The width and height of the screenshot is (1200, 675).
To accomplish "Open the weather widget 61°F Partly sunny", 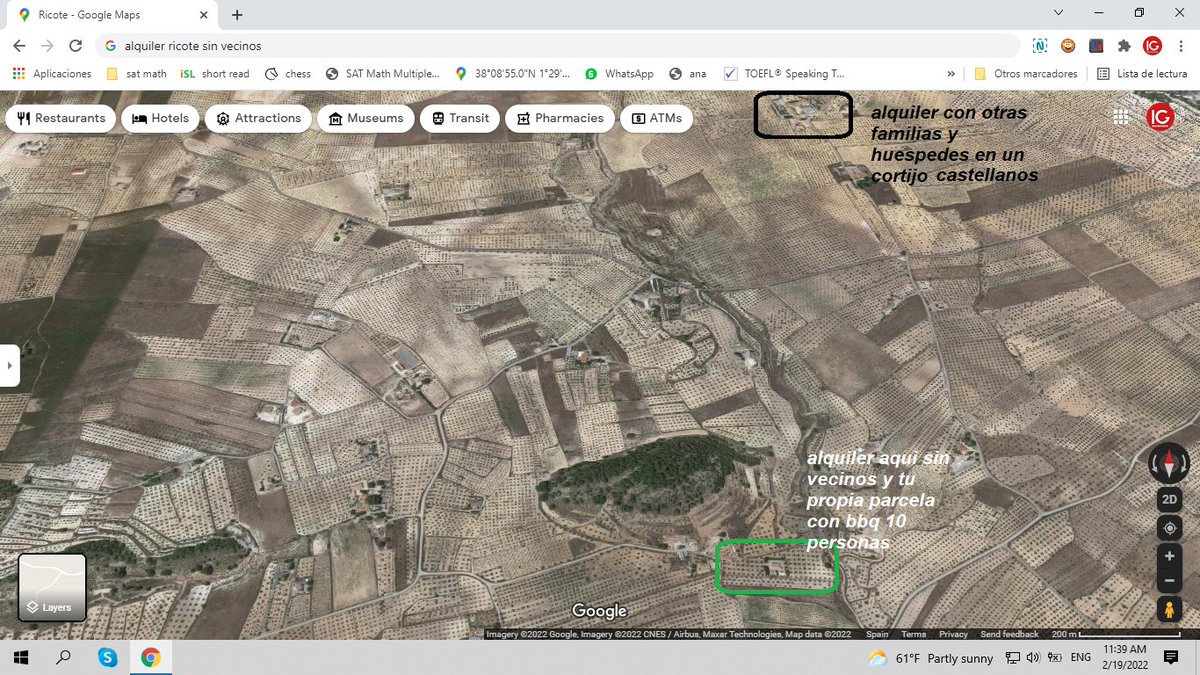I will [x=931, y=658].
